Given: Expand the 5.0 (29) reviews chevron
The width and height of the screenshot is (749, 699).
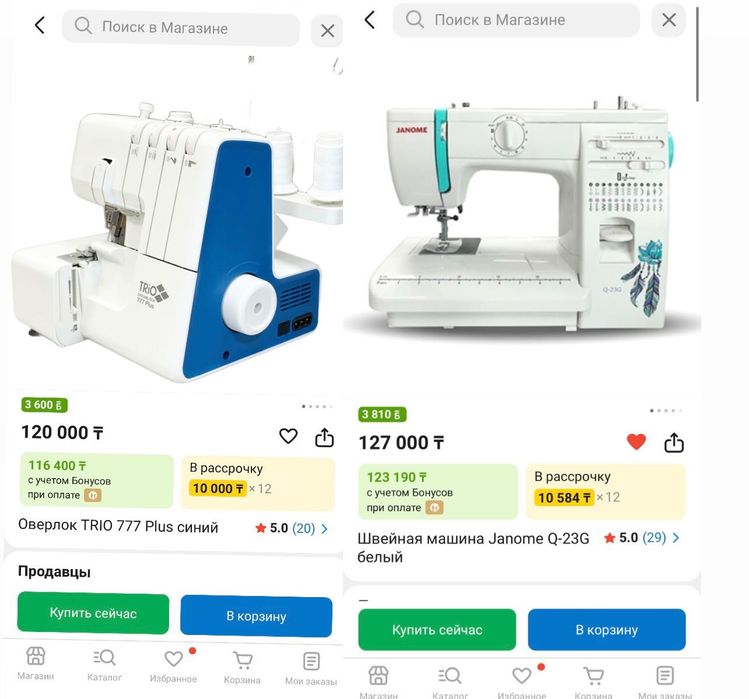Looking at the screenshot, I should (x=676, y=538).
